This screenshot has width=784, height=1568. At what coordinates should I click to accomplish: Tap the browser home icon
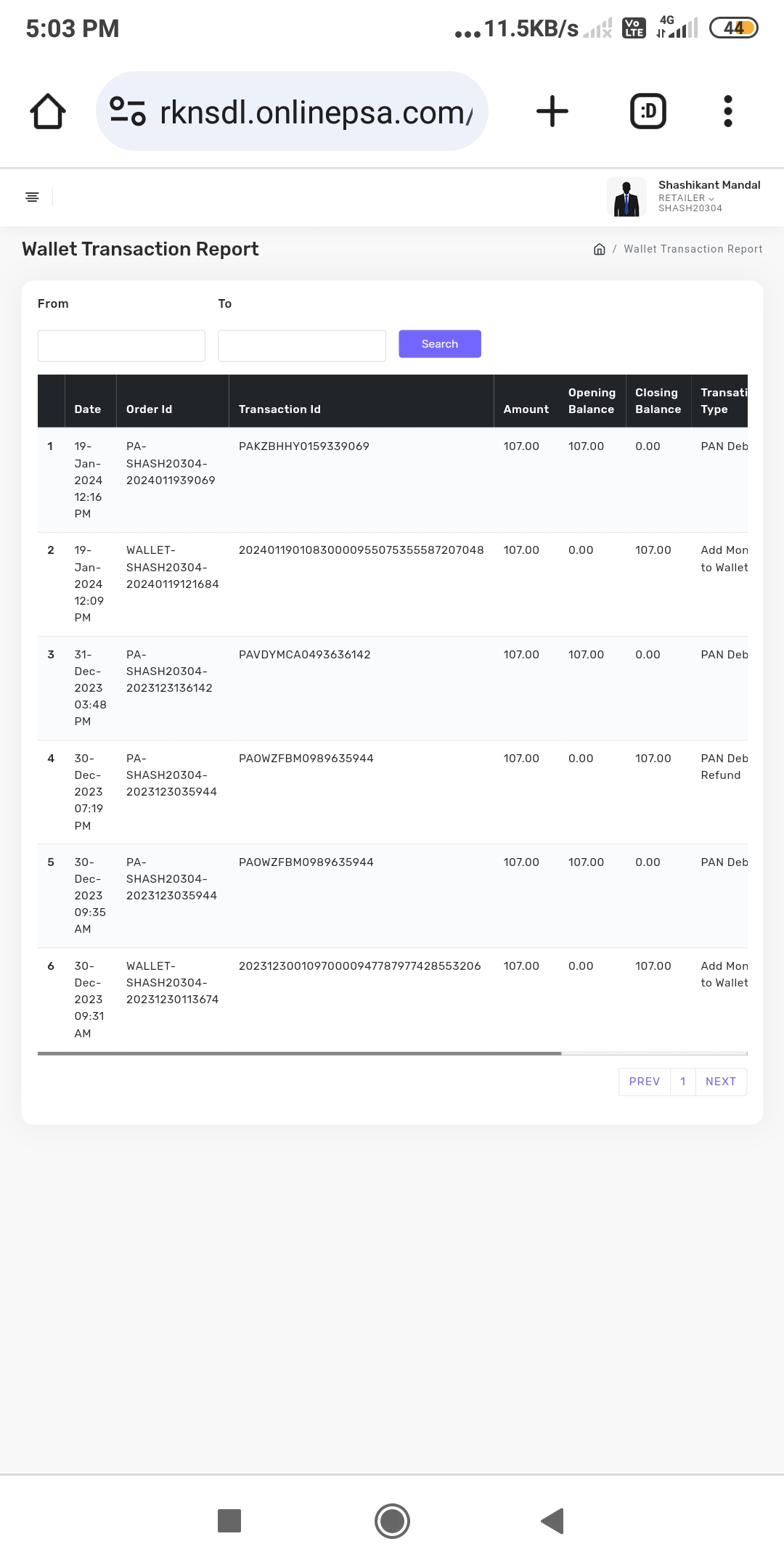pyautogui.click(x=48, y=112)
